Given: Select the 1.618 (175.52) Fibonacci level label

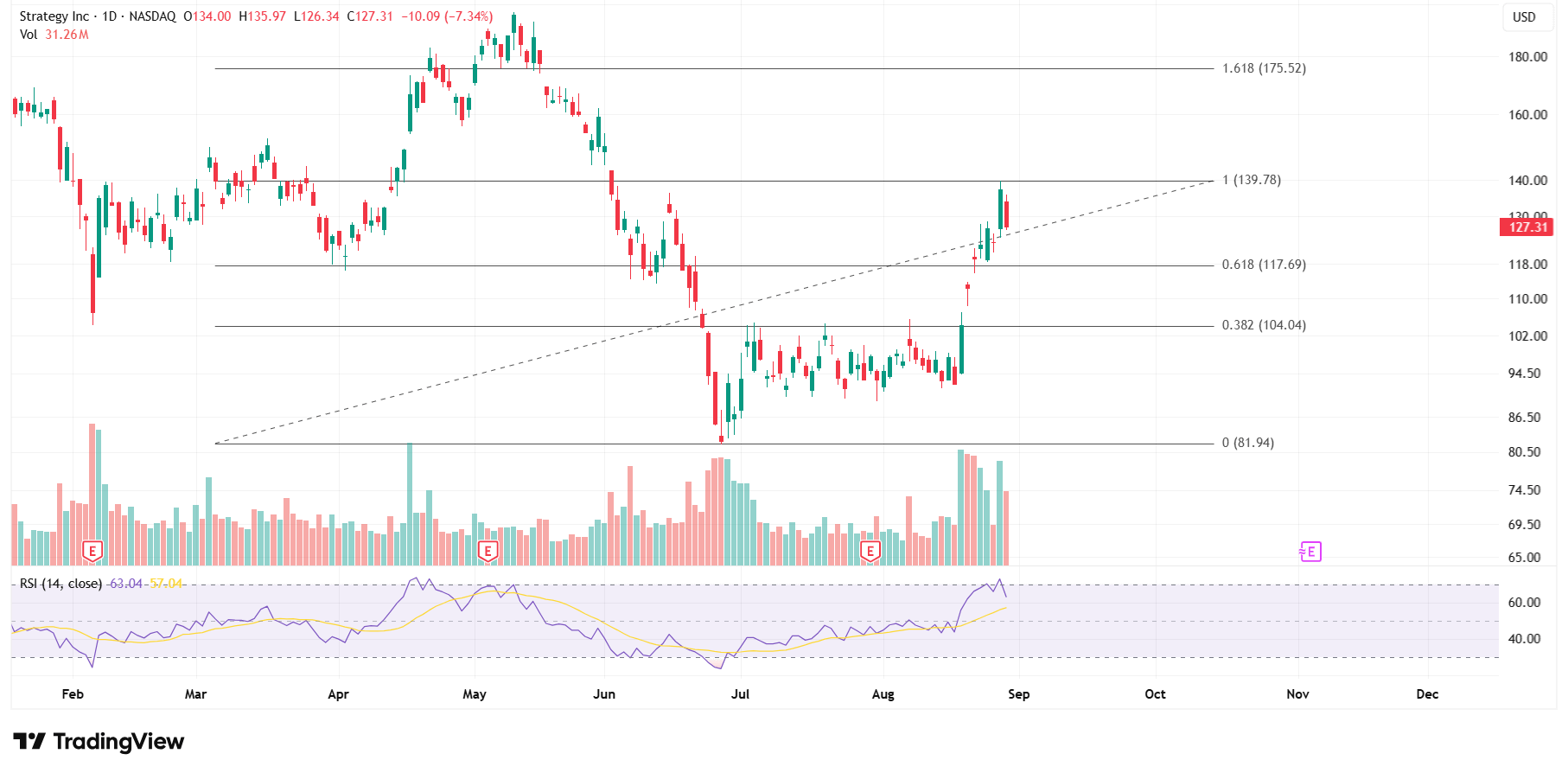Looking at the screenshot, I should 1264,68.
